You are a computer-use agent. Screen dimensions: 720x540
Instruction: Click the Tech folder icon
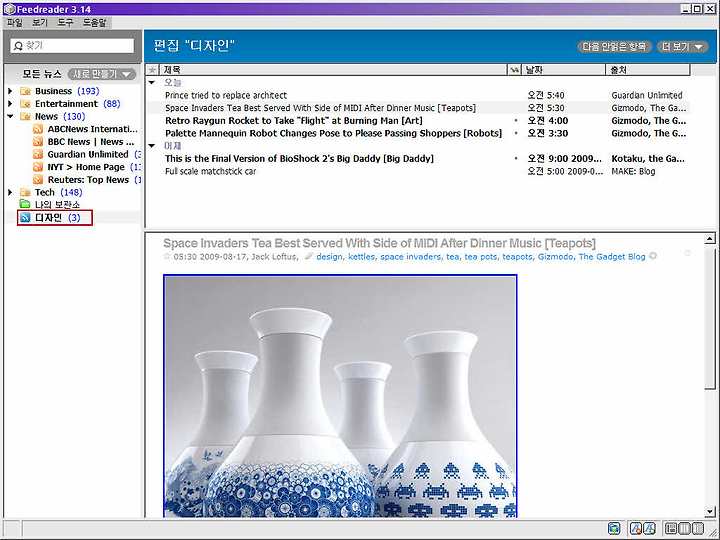click(x=26, y=192)
